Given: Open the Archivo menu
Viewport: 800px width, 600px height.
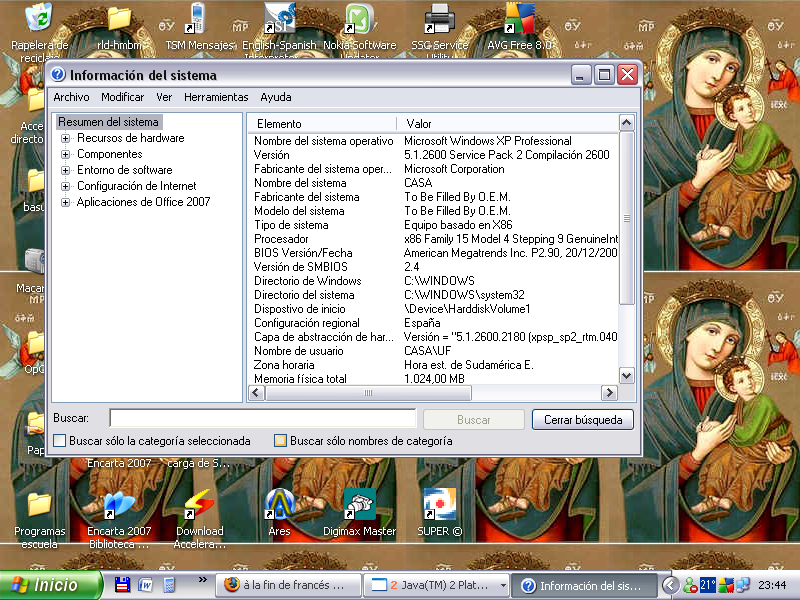Looking at the screenshot, I should pyautogui.click(x=71, y=97).
